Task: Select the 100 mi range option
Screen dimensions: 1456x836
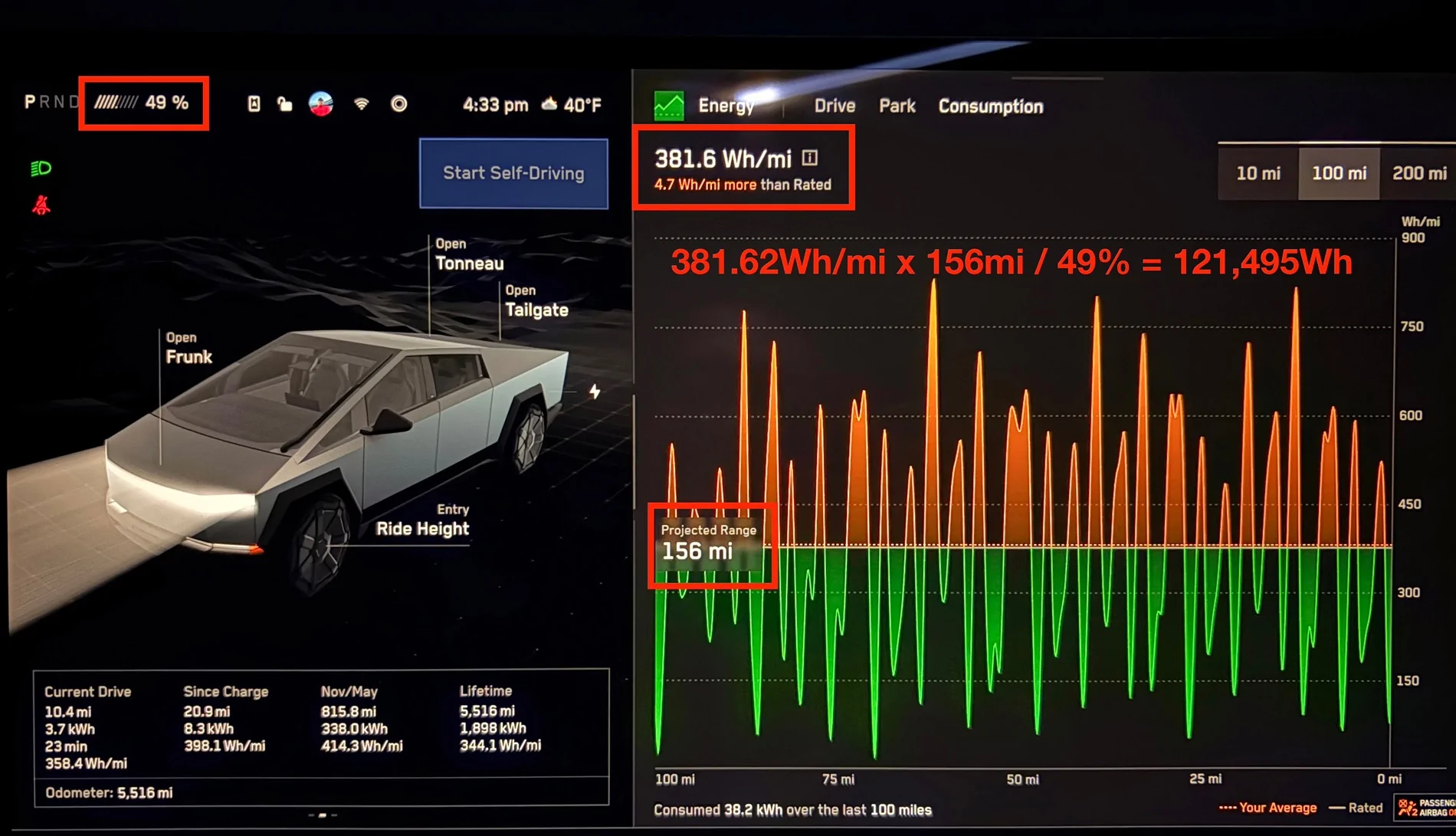Action: [1339, 173]
